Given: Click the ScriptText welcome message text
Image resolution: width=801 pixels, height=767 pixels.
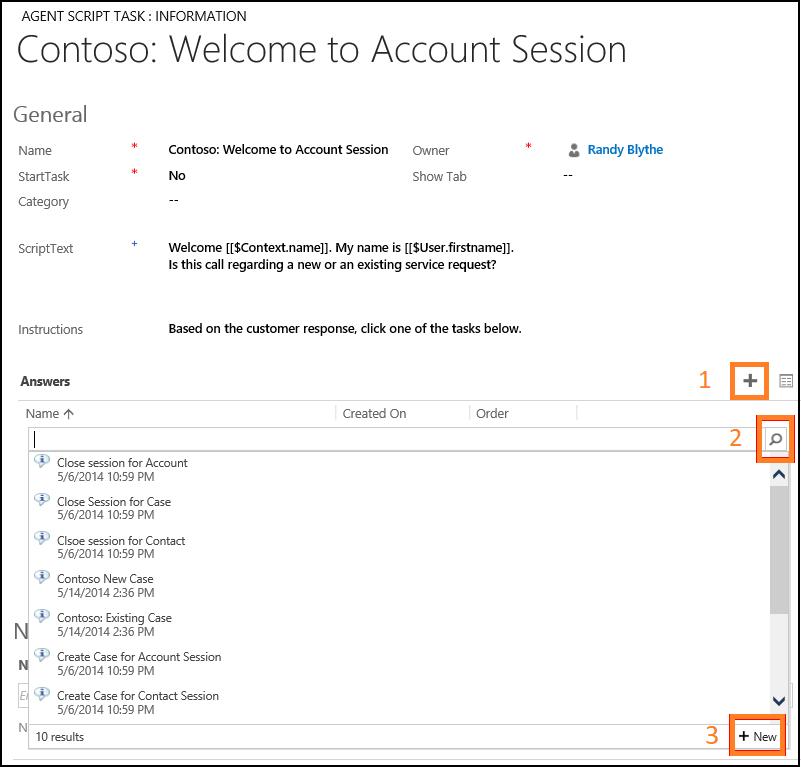Looking at the screenshot, I should pos(341,256).
